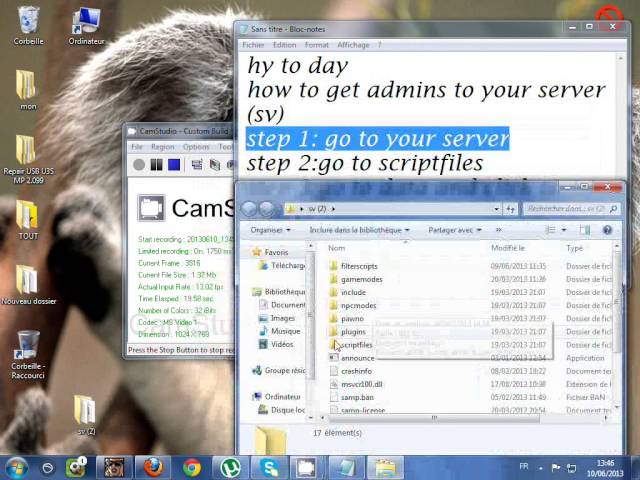The width and height of the screenshot is (640, 480).
Task: Open the Edition menu in Bloc-notes
Action: tap(284, 45)
